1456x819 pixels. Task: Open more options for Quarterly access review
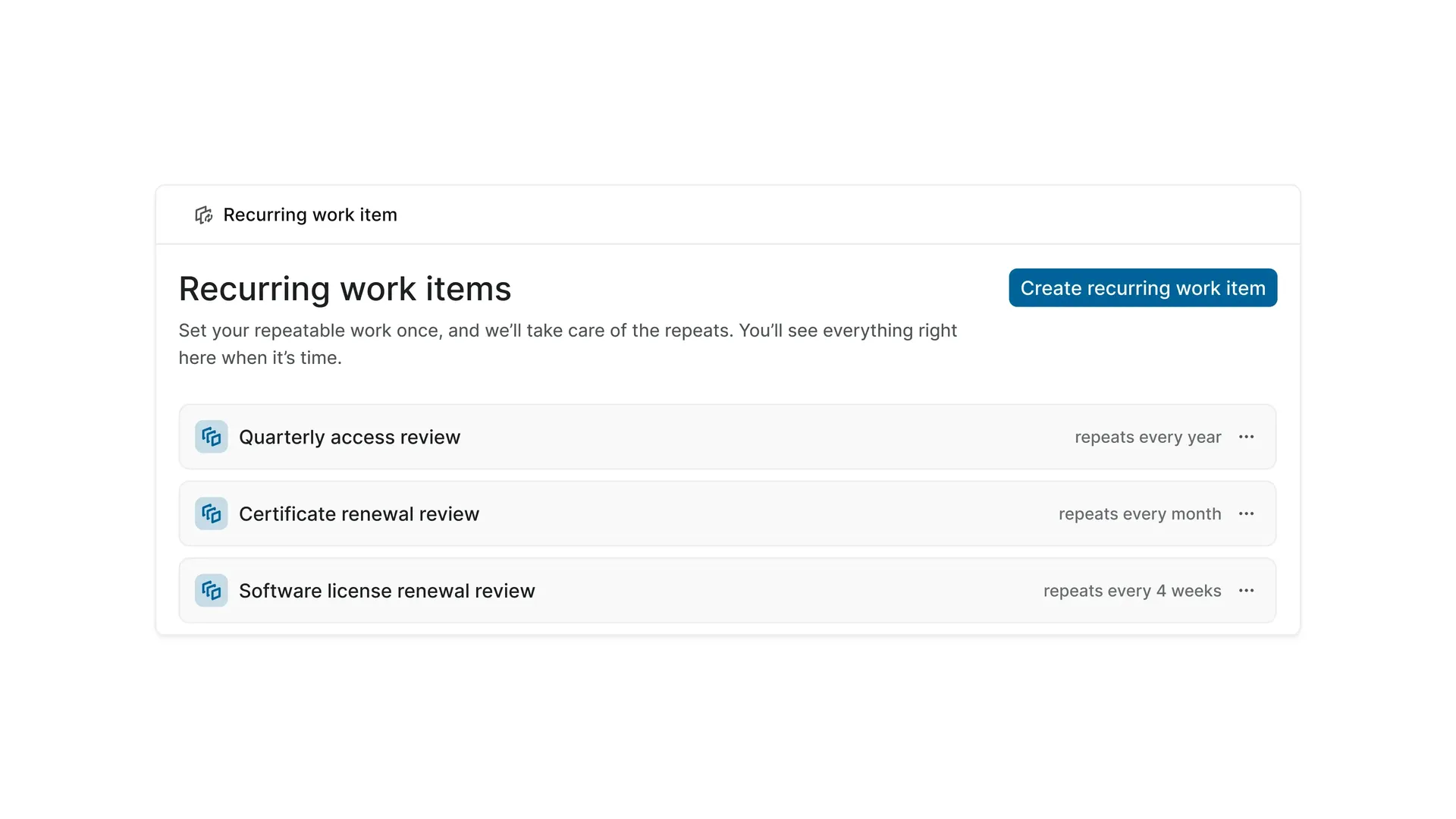click(x=1246, y=437)
